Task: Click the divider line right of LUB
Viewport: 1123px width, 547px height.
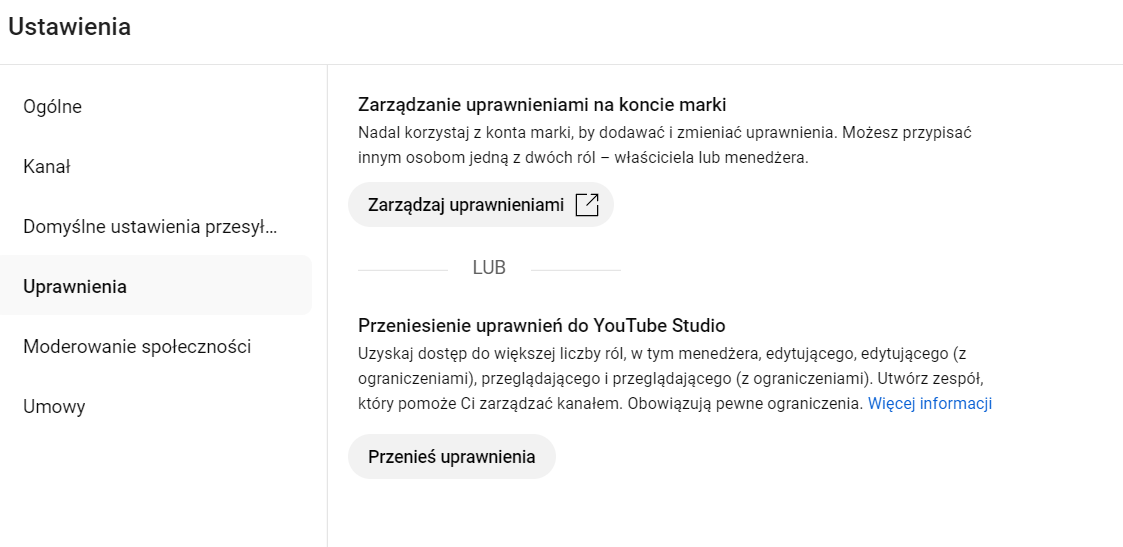Action: point(576,270)
